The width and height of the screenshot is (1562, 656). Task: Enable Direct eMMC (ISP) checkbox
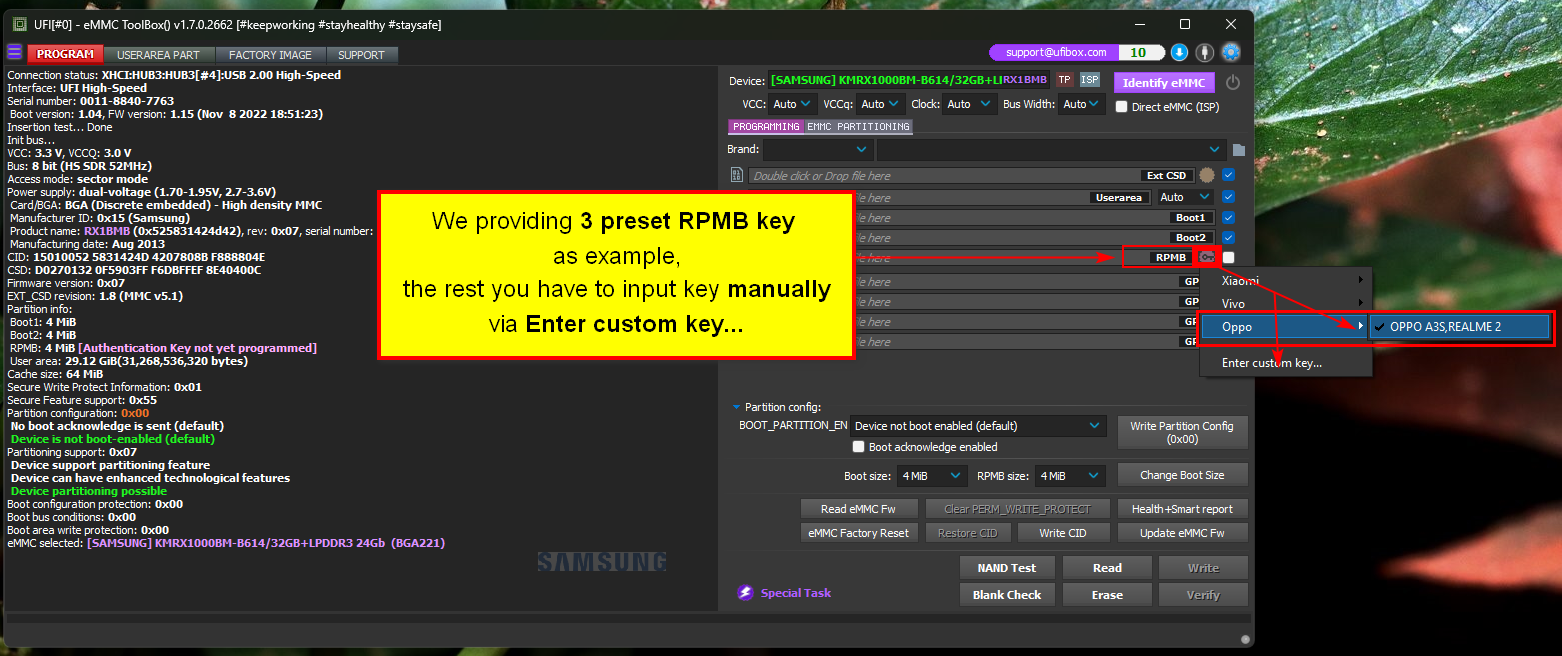(1121, 107)
